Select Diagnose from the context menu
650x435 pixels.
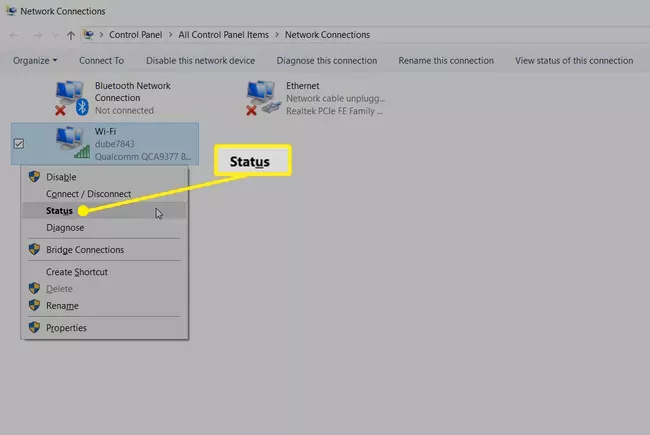[x=104, y=228]
